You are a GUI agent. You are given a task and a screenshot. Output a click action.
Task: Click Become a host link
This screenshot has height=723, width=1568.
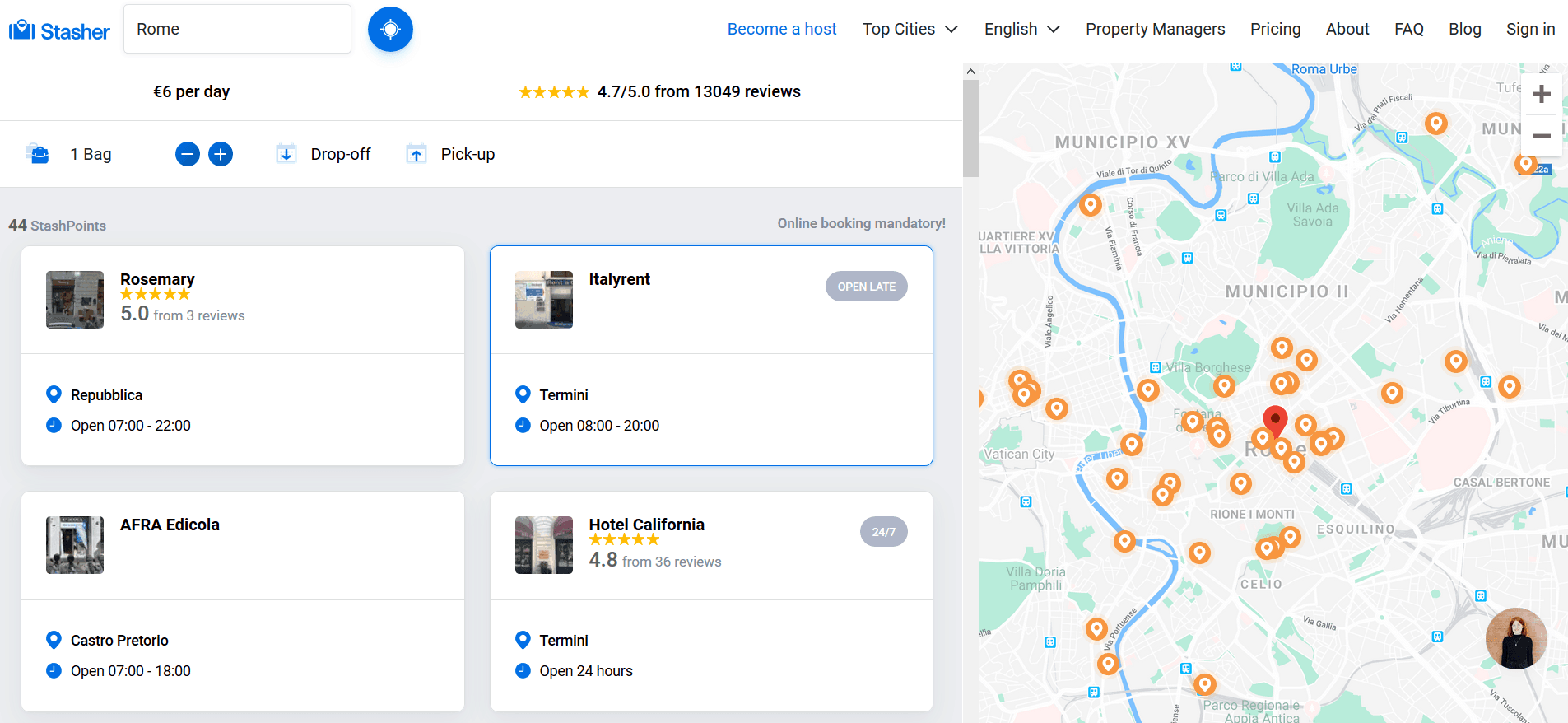click(x=782, y=29)
